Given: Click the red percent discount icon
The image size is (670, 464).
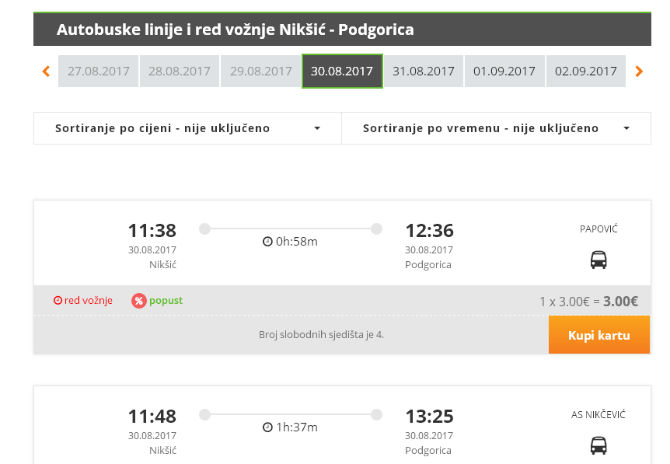Looking at the screenshot, I should point(139,301).
